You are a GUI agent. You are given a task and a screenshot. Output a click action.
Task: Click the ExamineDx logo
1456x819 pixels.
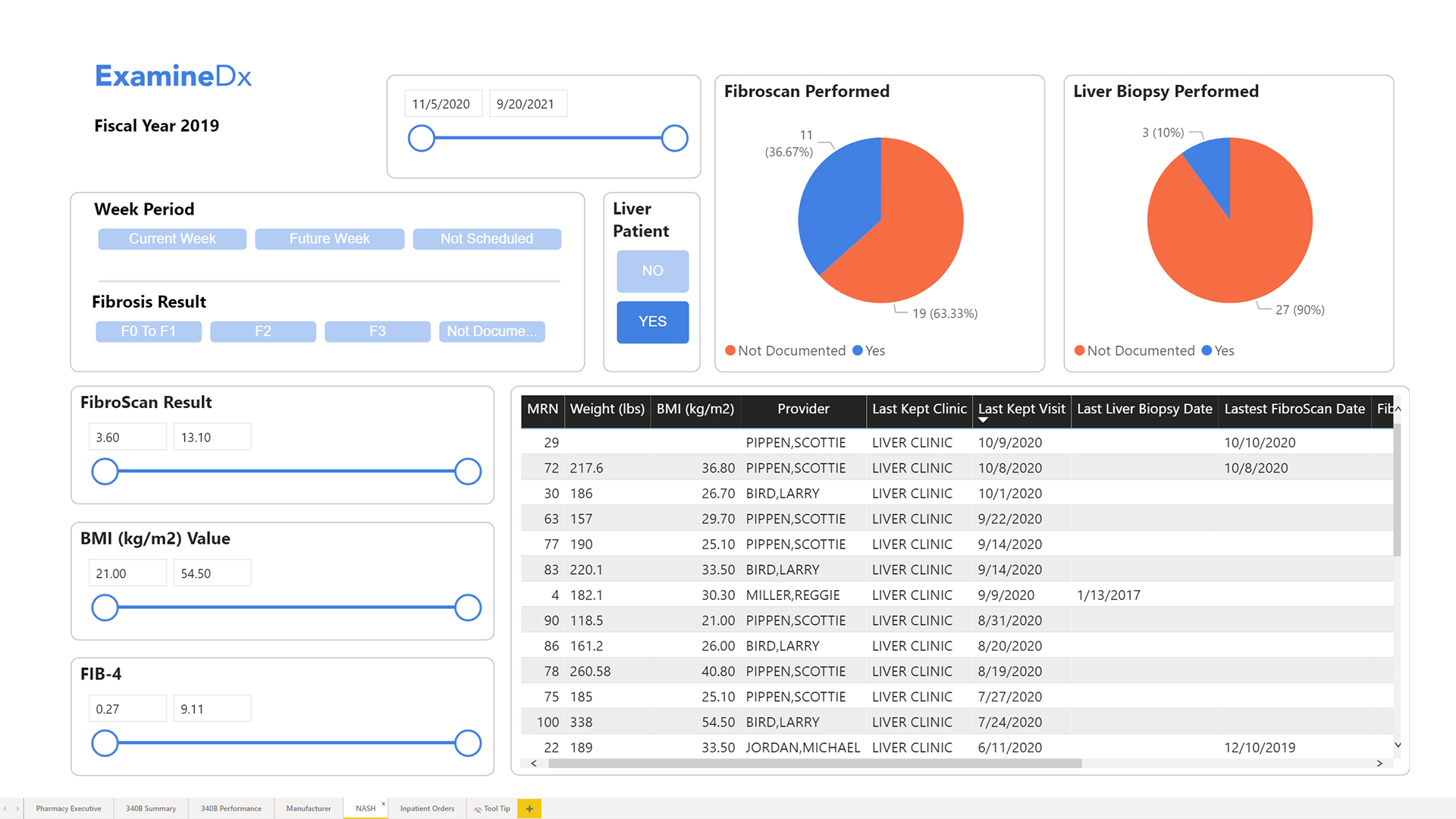pyautogui.click(x=173, y=76)
